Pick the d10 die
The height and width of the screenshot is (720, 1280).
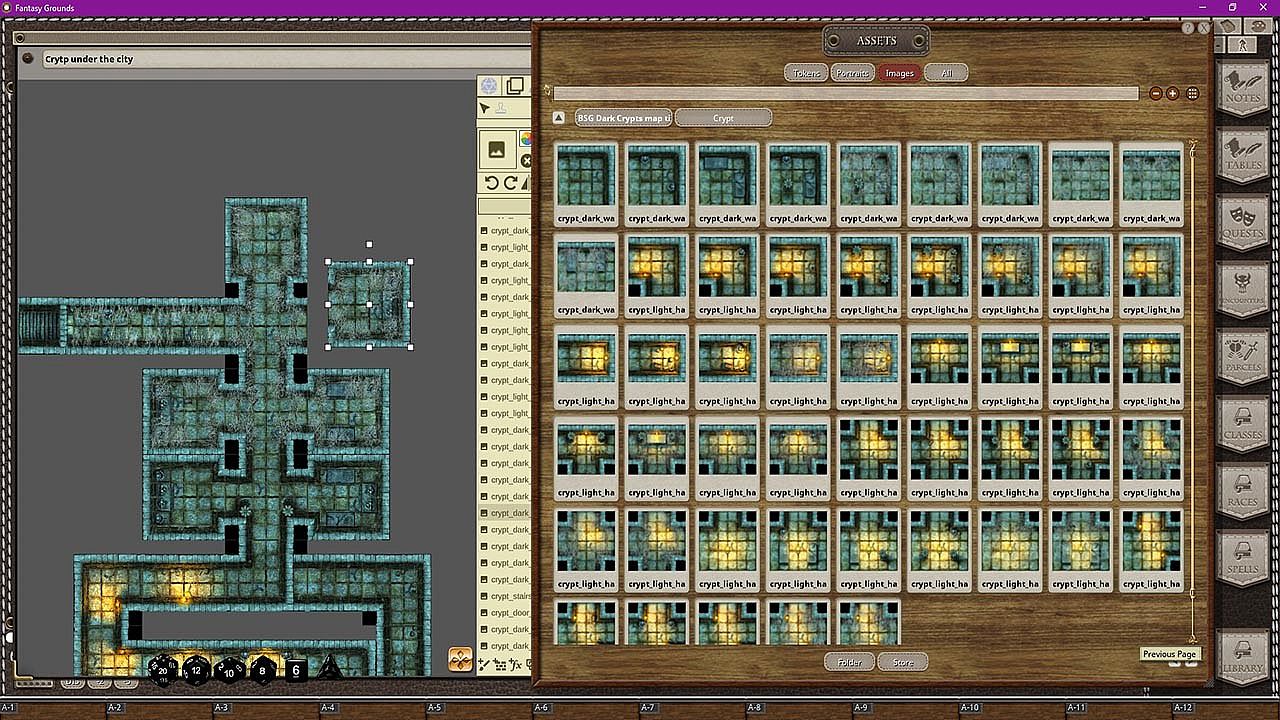229,670
